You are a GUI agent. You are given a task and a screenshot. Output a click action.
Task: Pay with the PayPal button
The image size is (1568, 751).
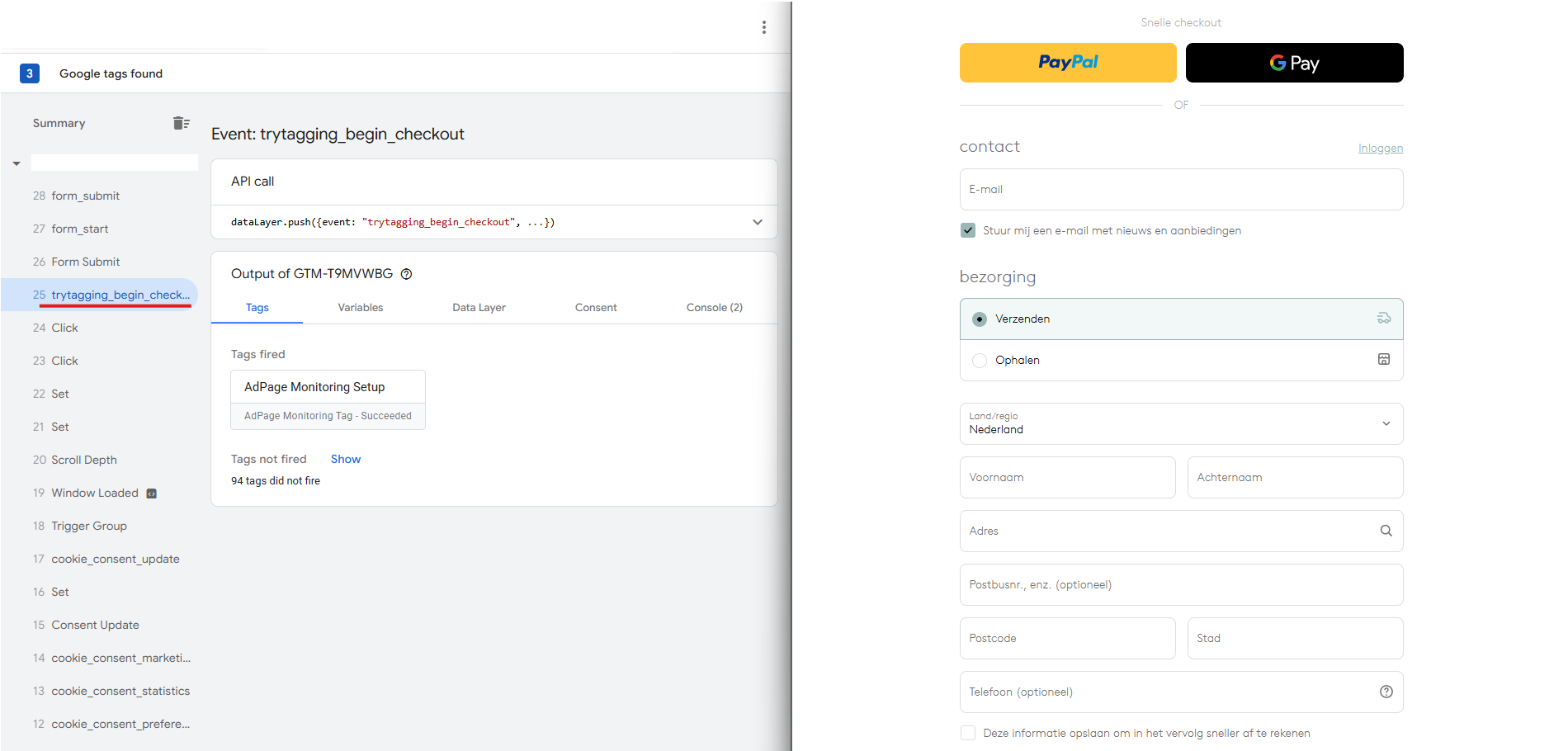(1067, 63)
